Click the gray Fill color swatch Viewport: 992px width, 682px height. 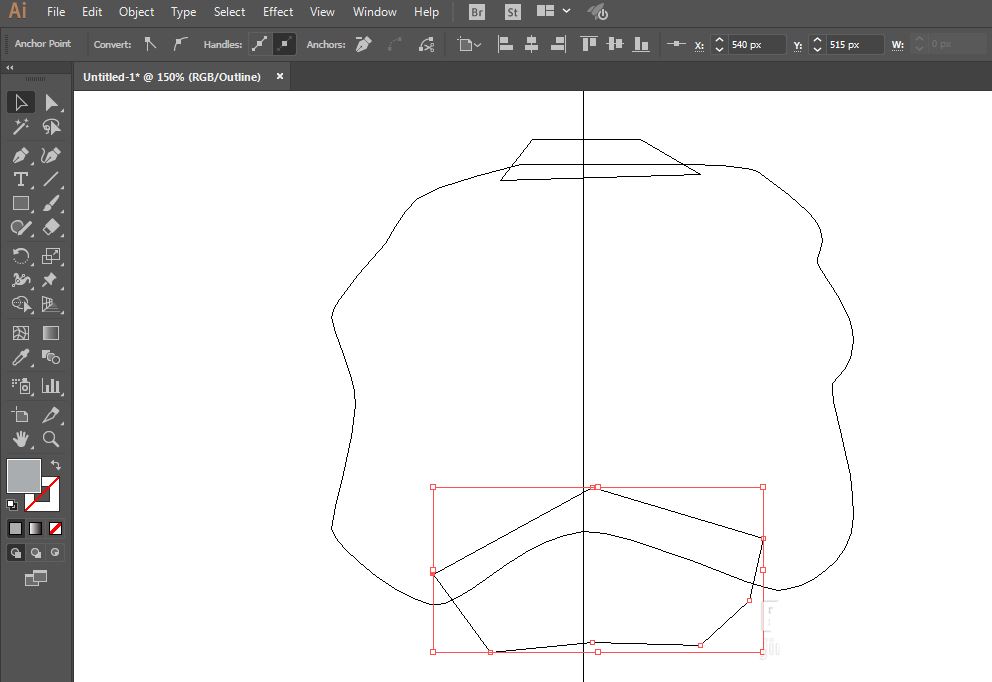(x=23, y=475)
